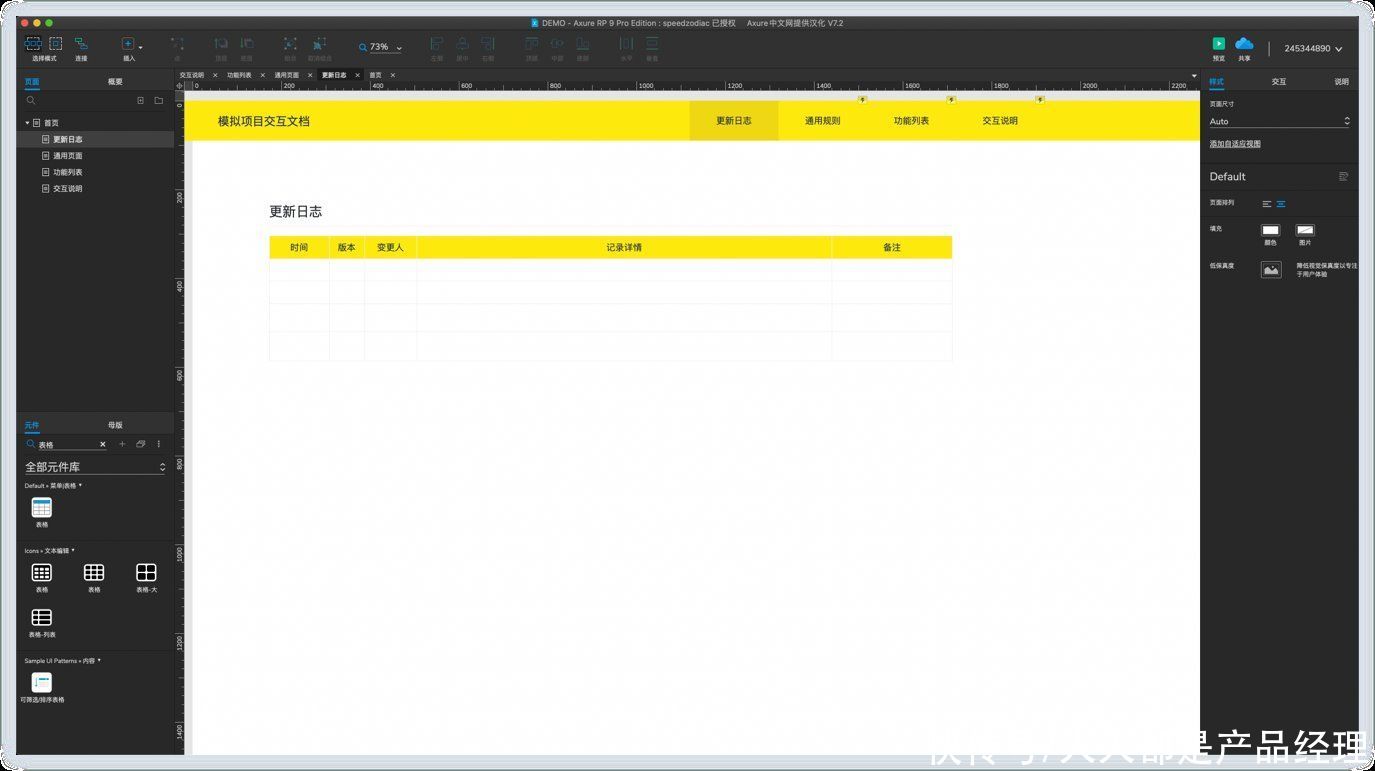The image size is (1375, 771).
Task: Close the 更新日志 document tab
Action: click(357, 75)
